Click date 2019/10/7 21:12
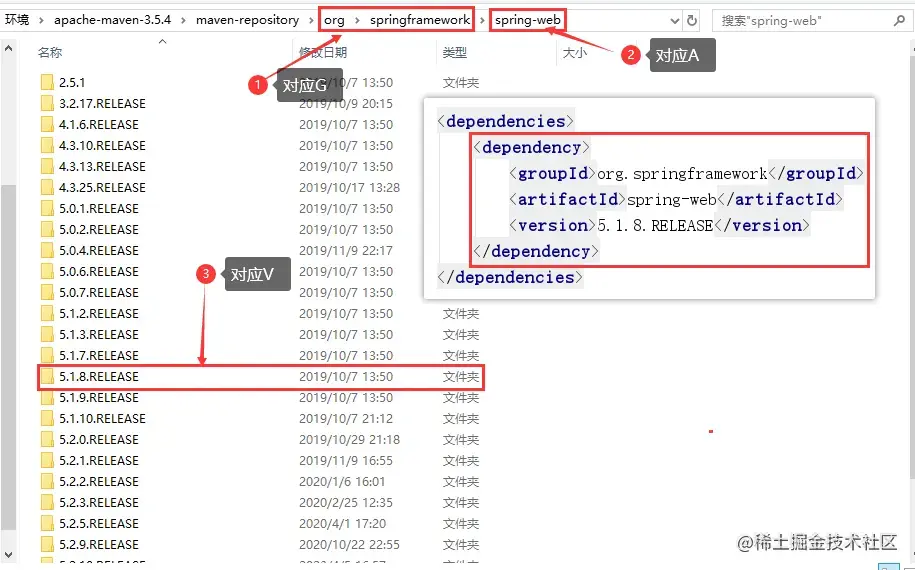Viewport: 915px width, 570px height. tap(346, 418)
